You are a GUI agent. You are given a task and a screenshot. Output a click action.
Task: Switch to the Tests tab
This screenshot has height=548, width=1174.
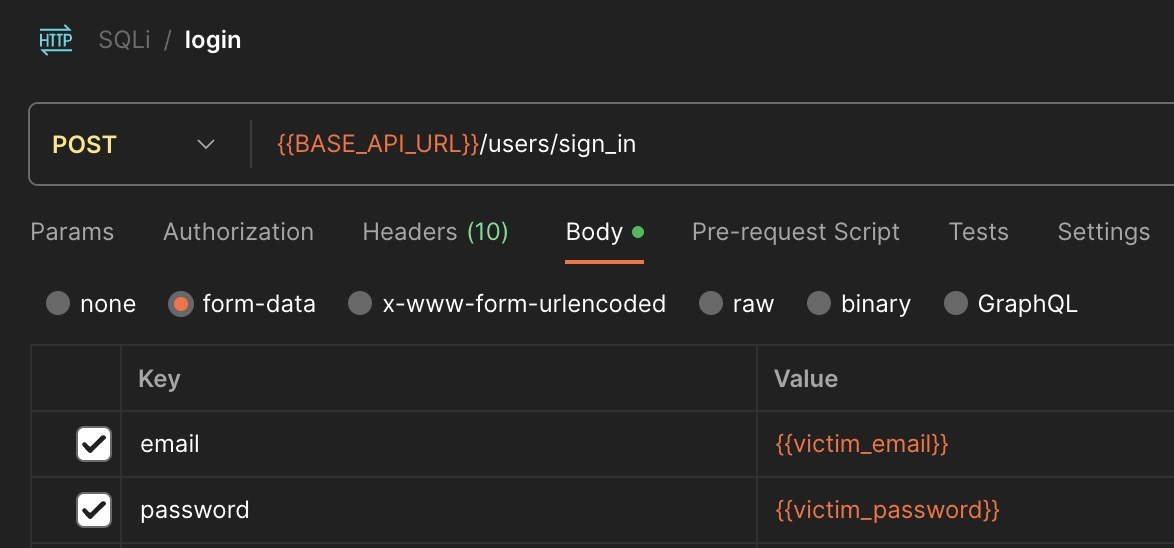978,232
